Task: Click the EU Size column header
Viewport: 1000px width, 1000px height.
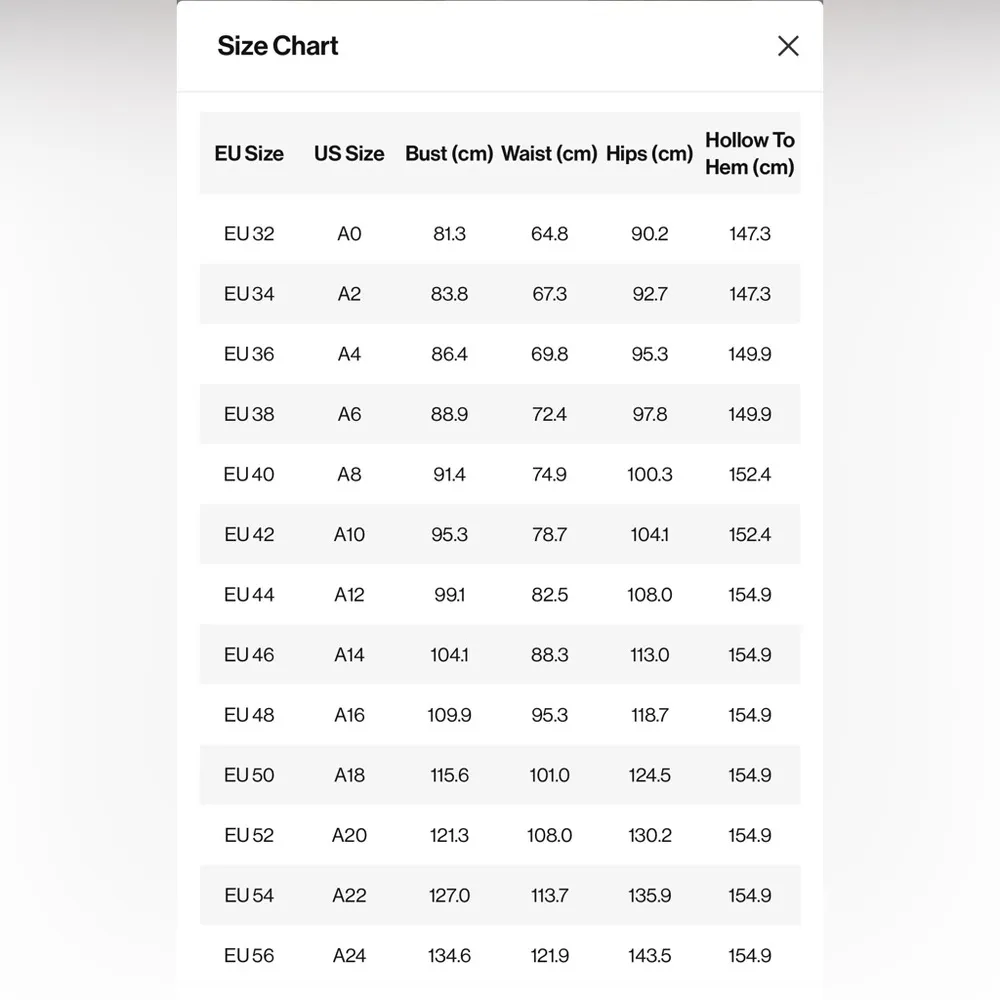Action: pyautogui.click(x=249, y=154)
